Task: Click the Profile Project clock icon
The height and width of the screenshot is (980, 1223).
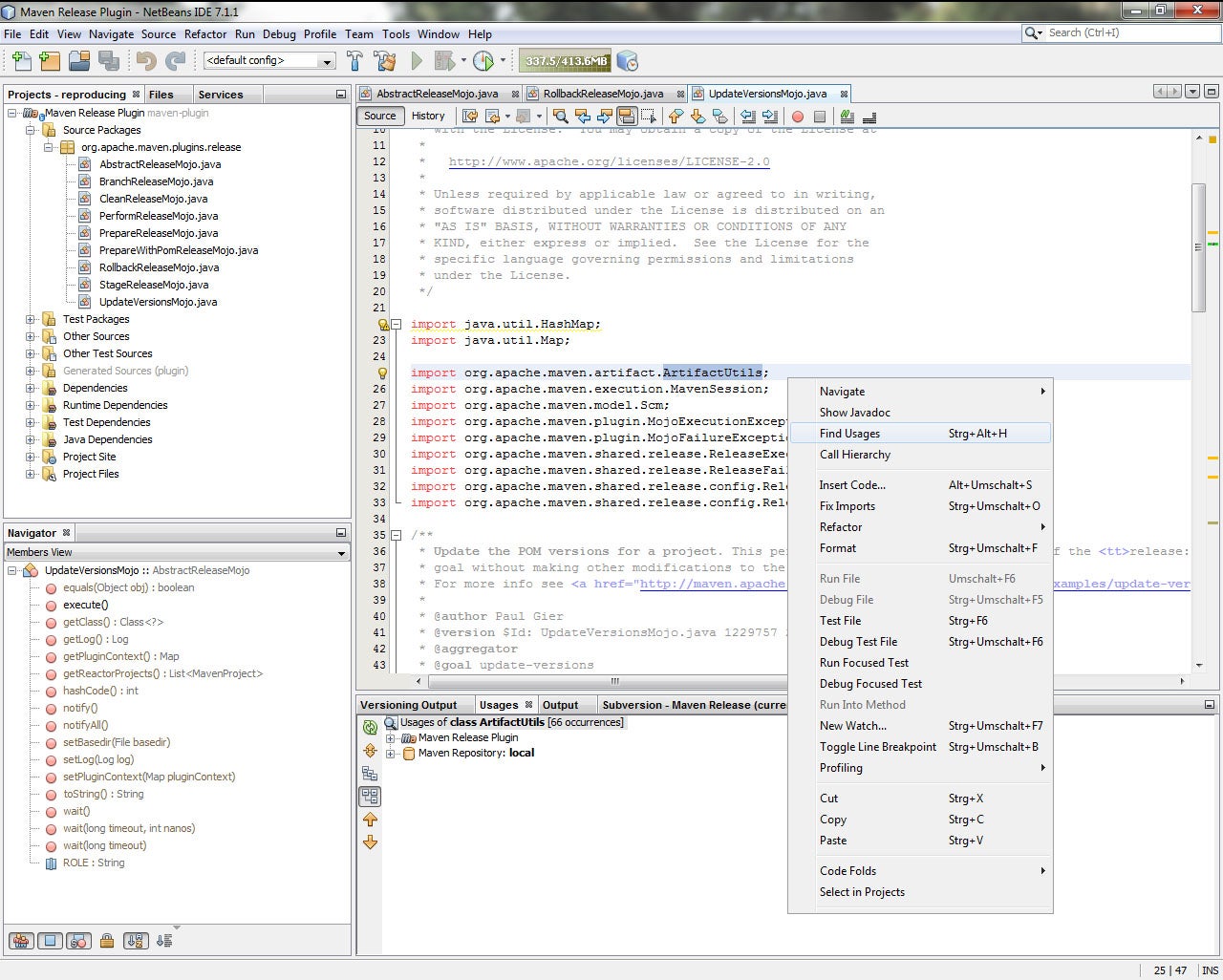Action: click(x=483, y=61)
